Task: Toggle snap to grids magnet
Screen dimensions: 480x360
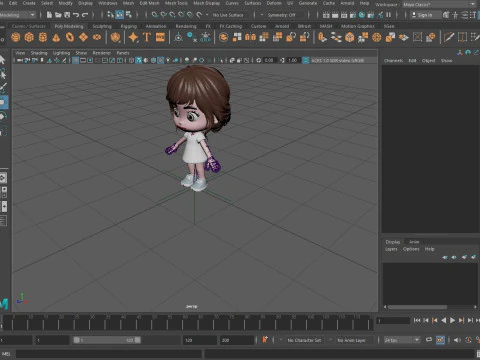Action: click(155, 15)
